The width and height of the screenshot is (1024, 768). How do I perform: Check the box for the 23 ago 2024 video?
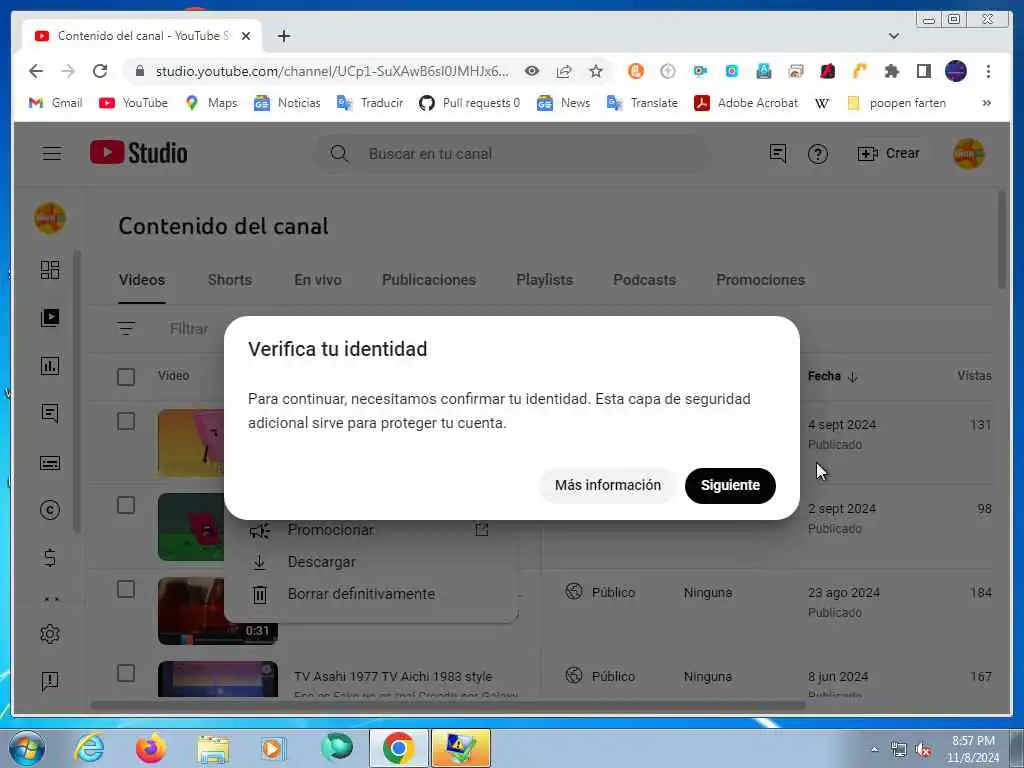click(126, 590)
